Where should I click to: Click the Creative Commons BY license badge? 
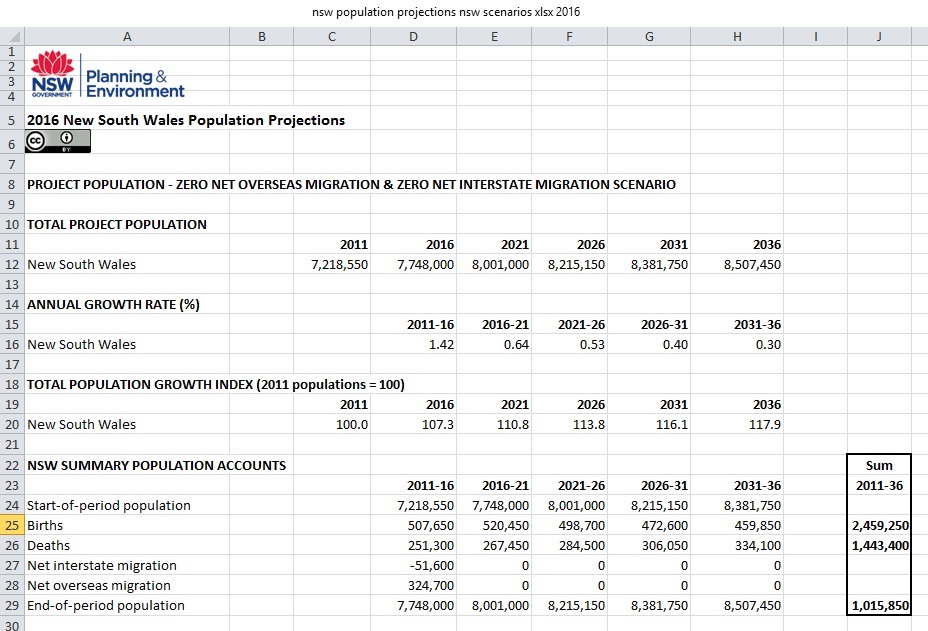(x=58, y=141)
